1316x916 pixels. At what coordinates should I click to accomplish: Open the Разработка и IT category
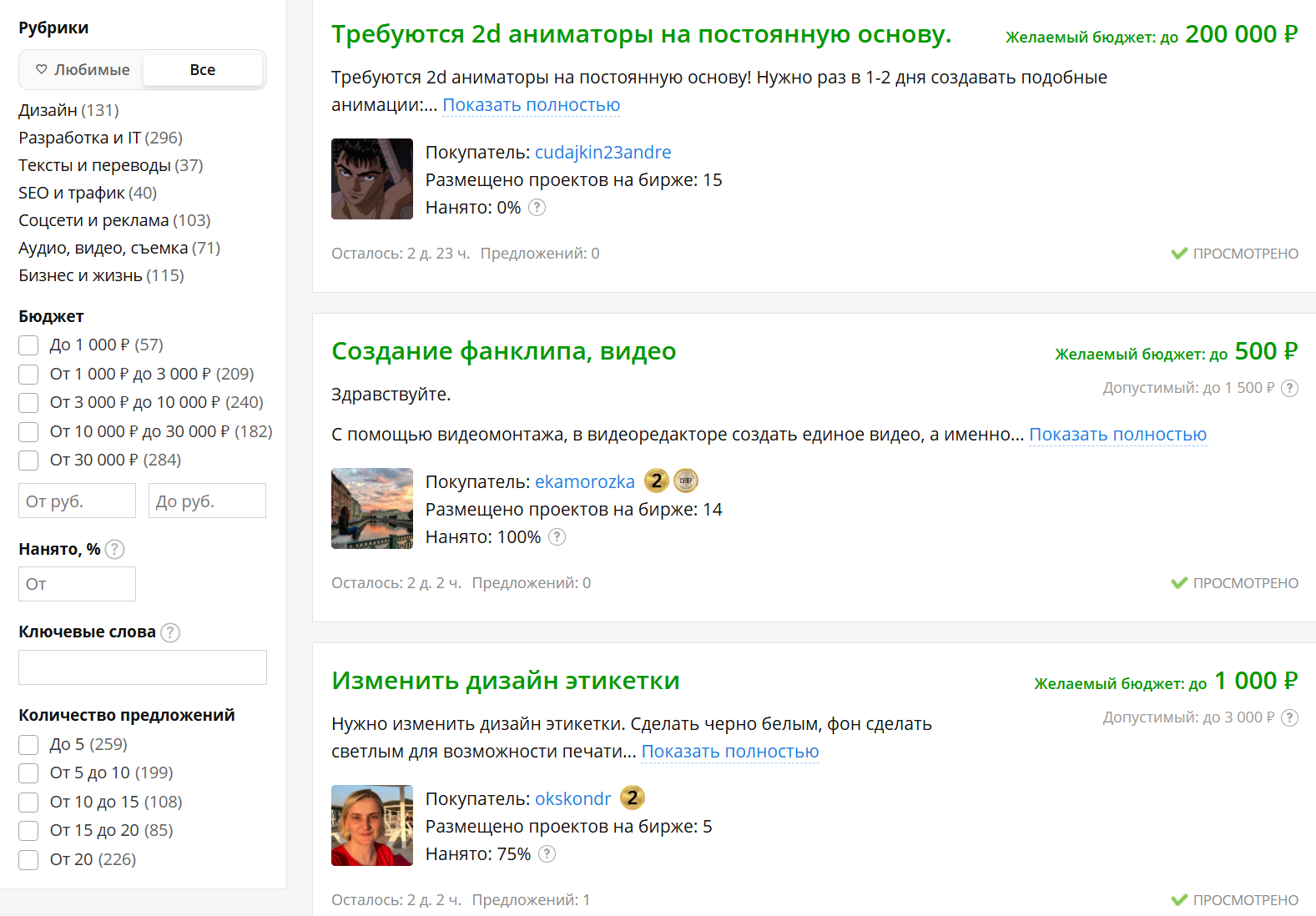coord(79,138)
